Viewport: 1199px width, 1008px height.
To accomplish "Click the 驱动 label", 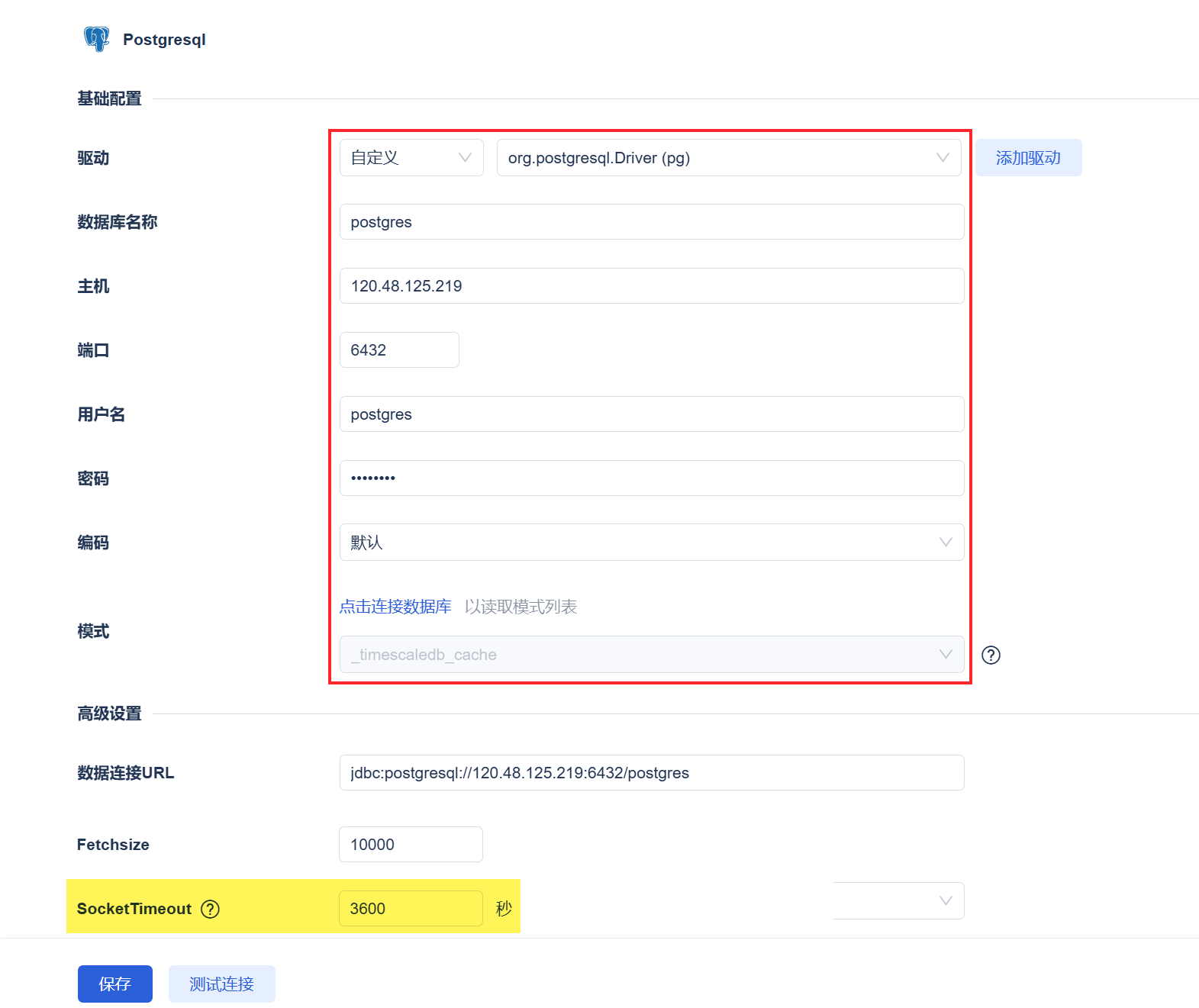I will 93,158.
